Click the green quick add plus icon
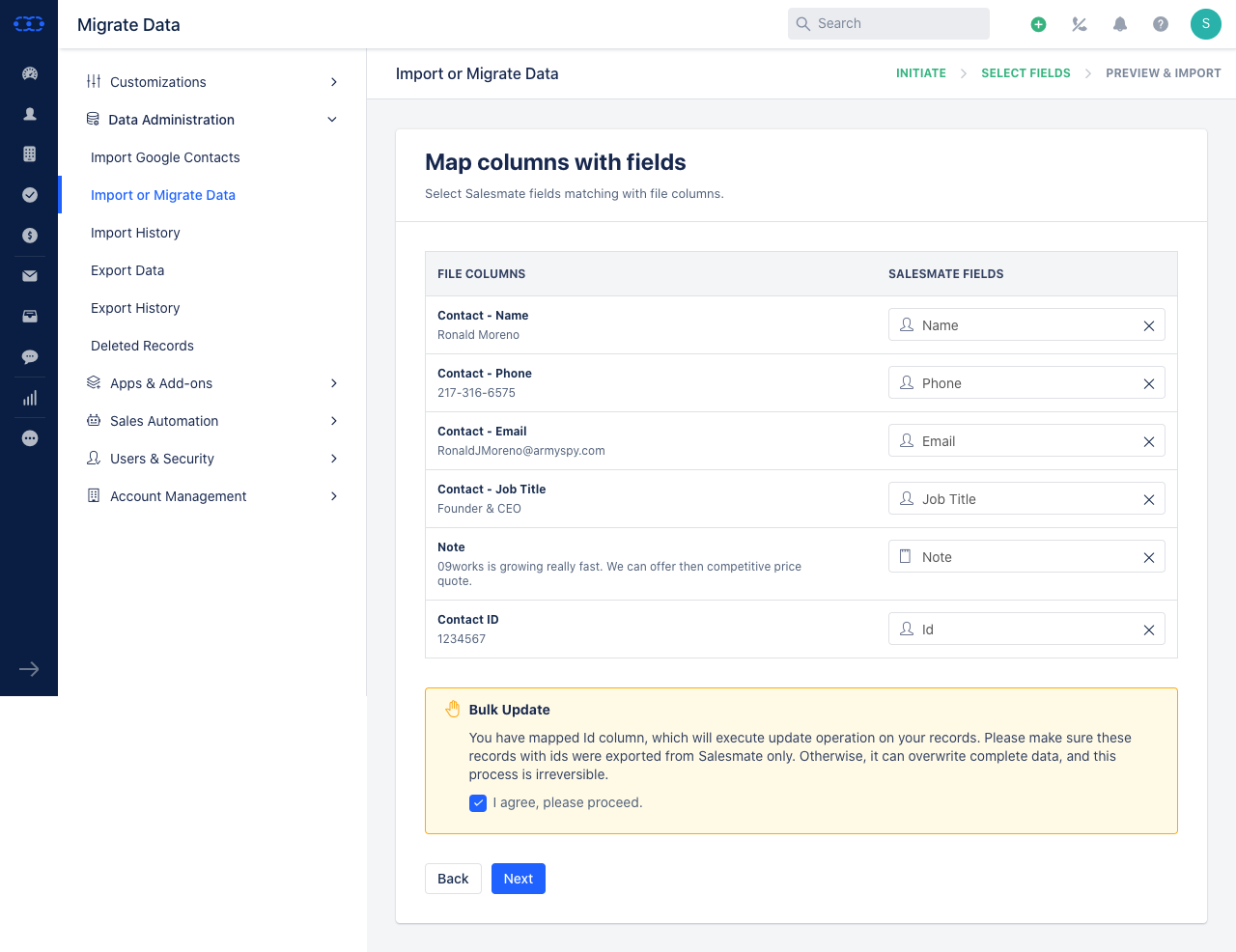 (x=1039, y=24)
